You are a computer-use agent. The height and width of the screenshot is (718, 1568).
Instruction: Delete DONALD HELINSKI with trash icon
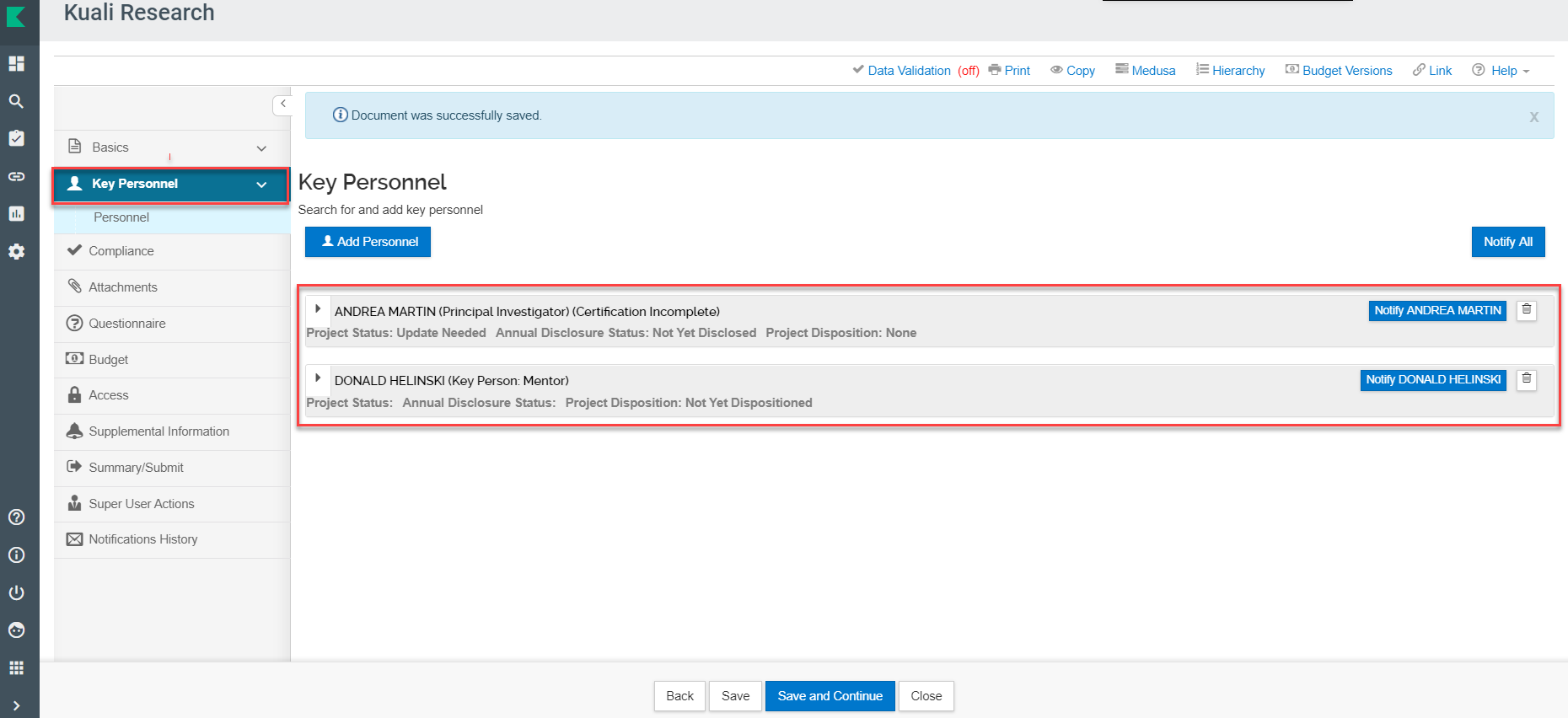click(1527, 379)
